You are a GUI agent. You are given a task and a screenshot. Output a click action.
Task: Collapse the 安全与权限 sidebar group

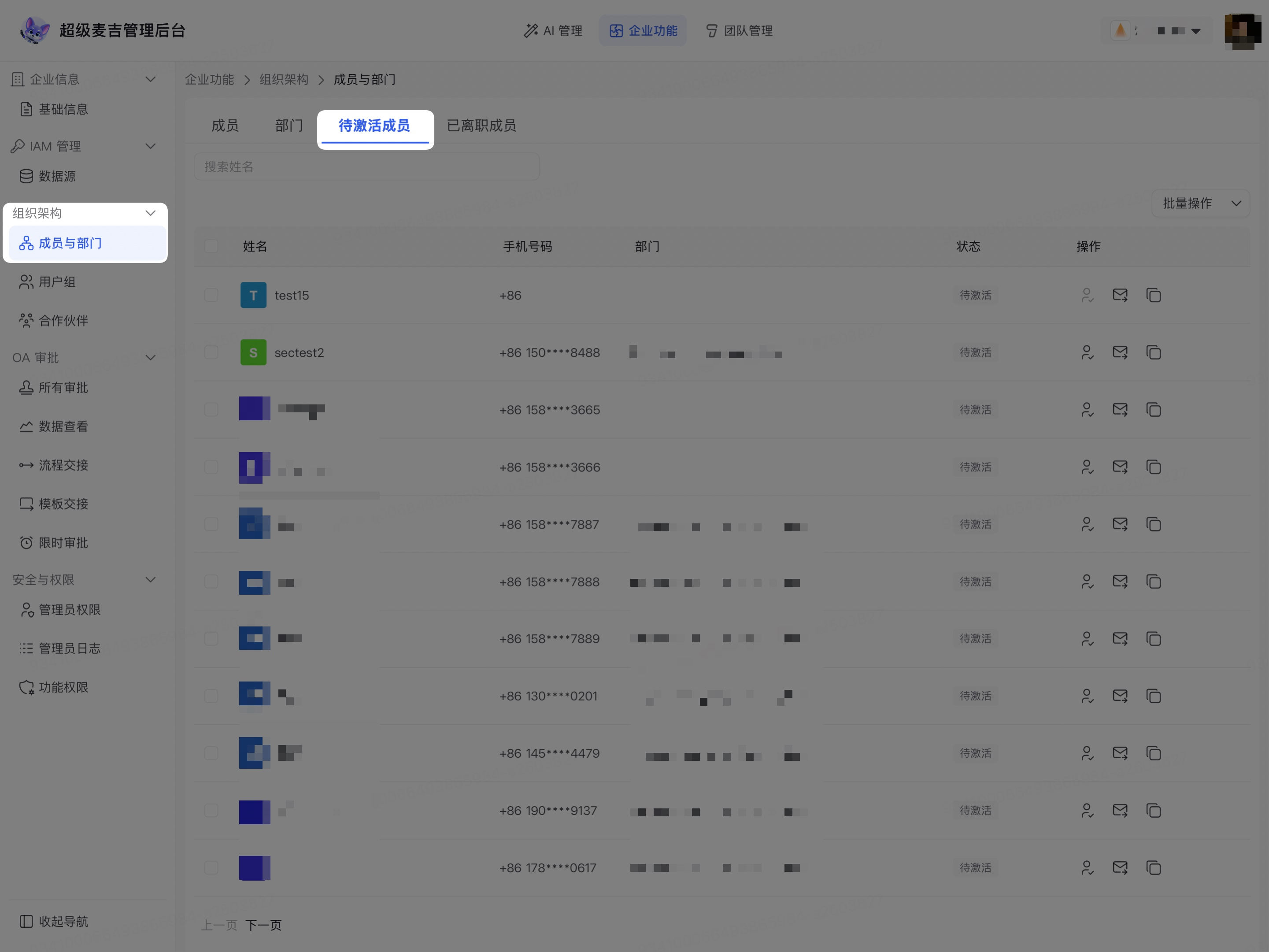[150, 580]
